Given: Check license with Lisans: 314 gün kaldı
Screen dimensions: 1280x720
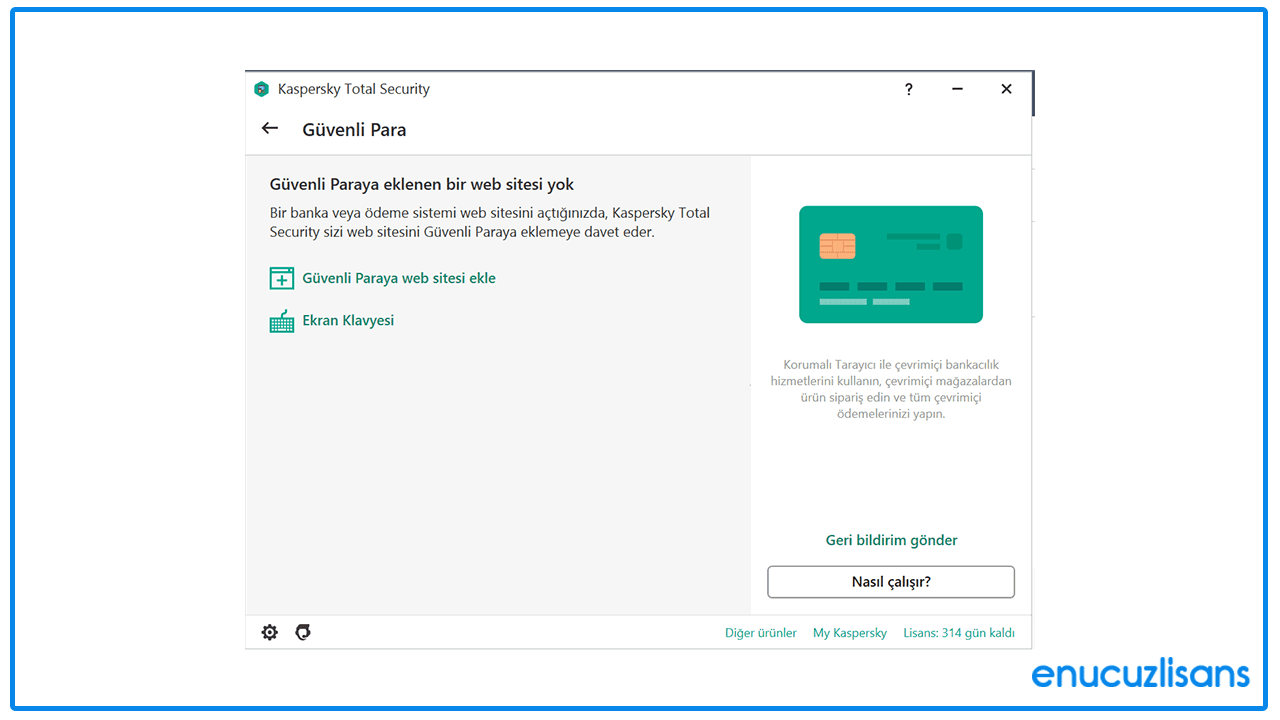Looking at the screenshot, I should [958, 632].
